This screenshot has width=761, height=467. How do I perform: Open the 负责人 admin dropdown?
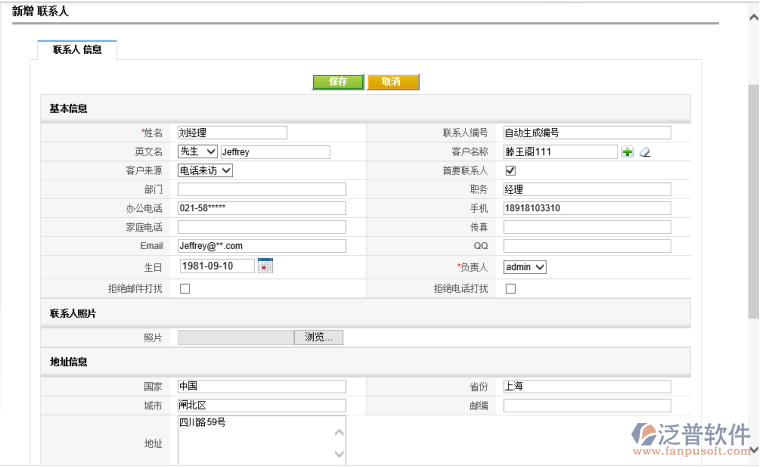(525, 267)
